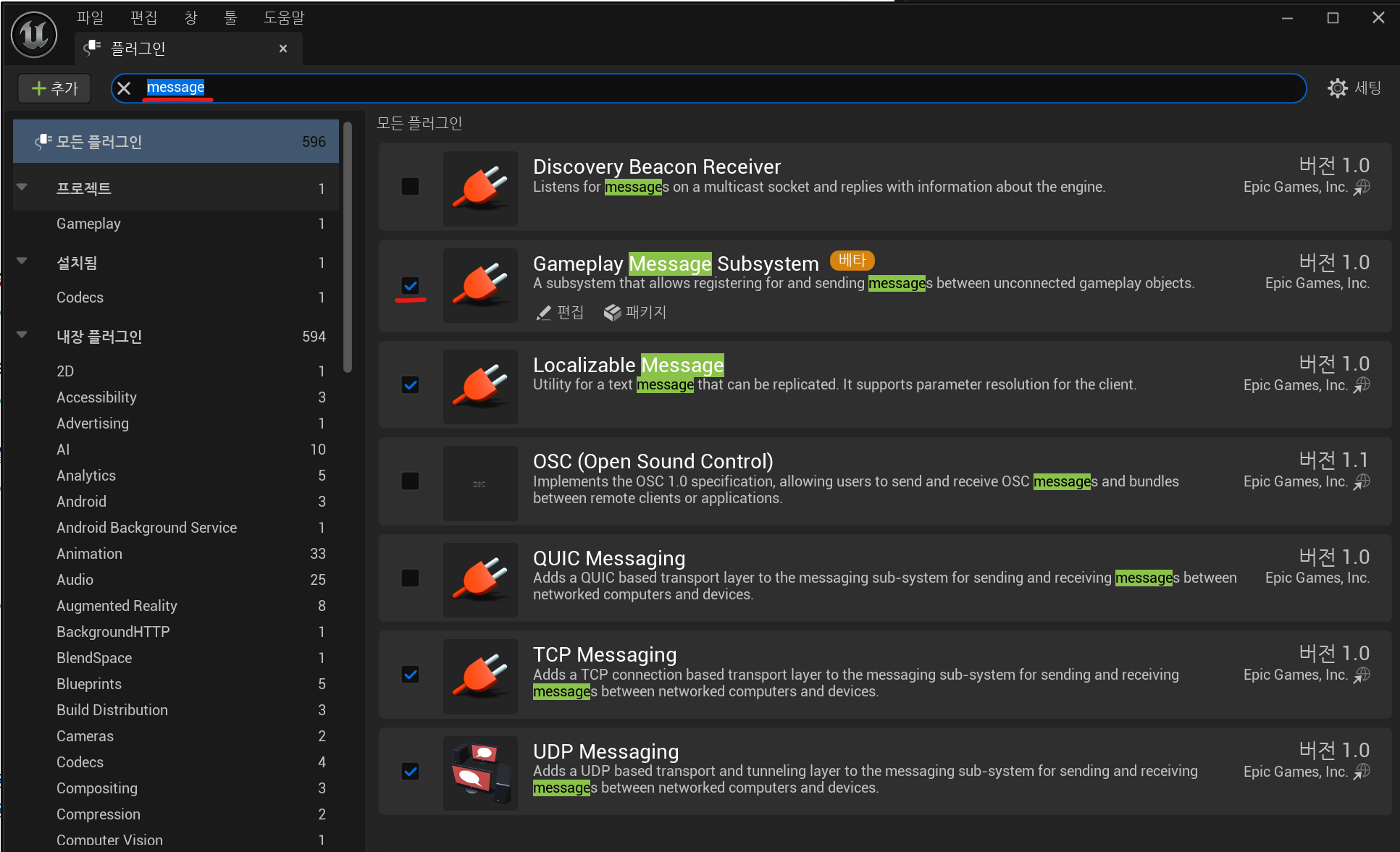Clear the search field with X icon

click(124, 88)
